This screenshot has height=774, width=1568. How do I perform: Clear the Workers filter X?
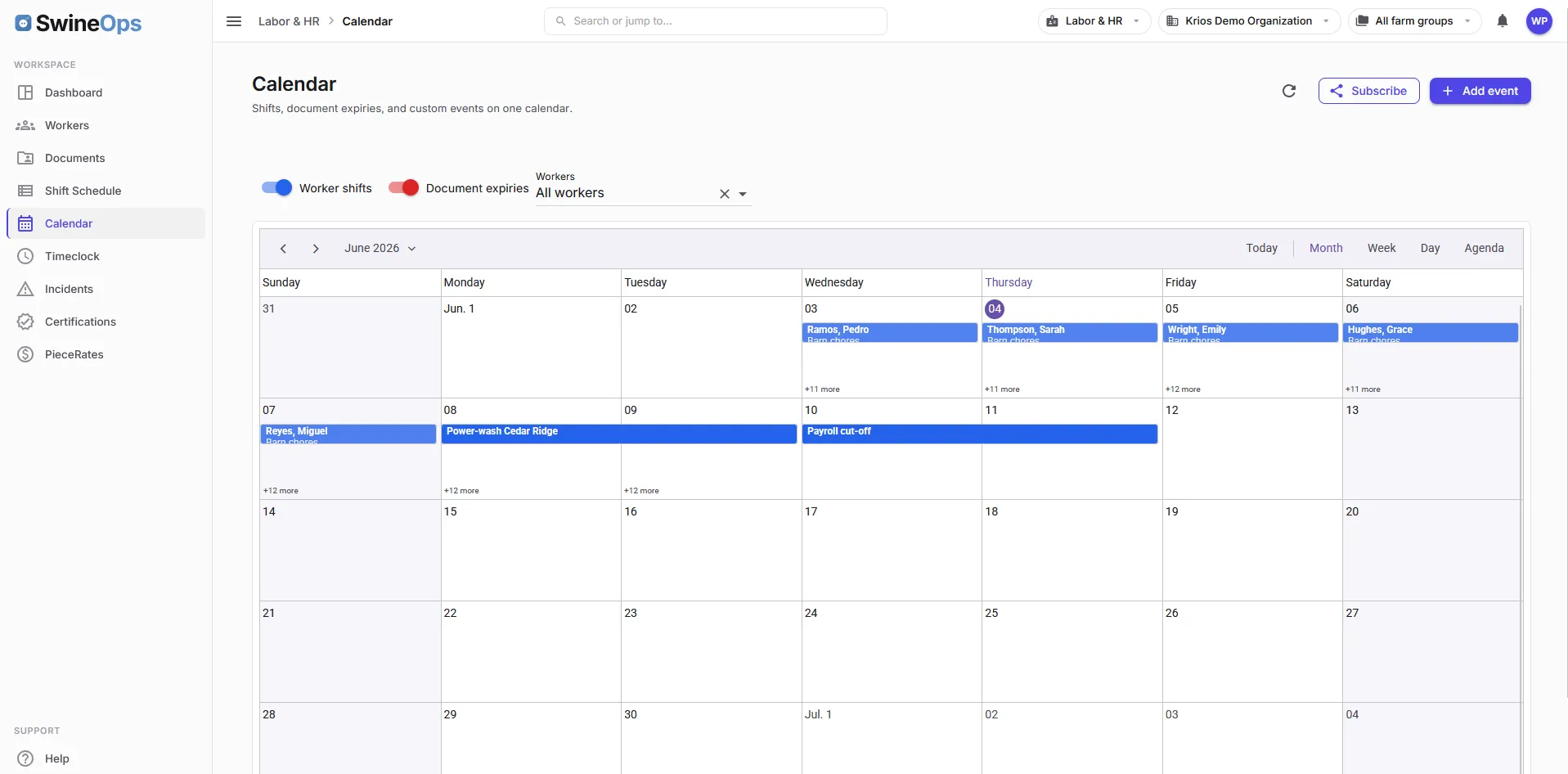(724, 194)
